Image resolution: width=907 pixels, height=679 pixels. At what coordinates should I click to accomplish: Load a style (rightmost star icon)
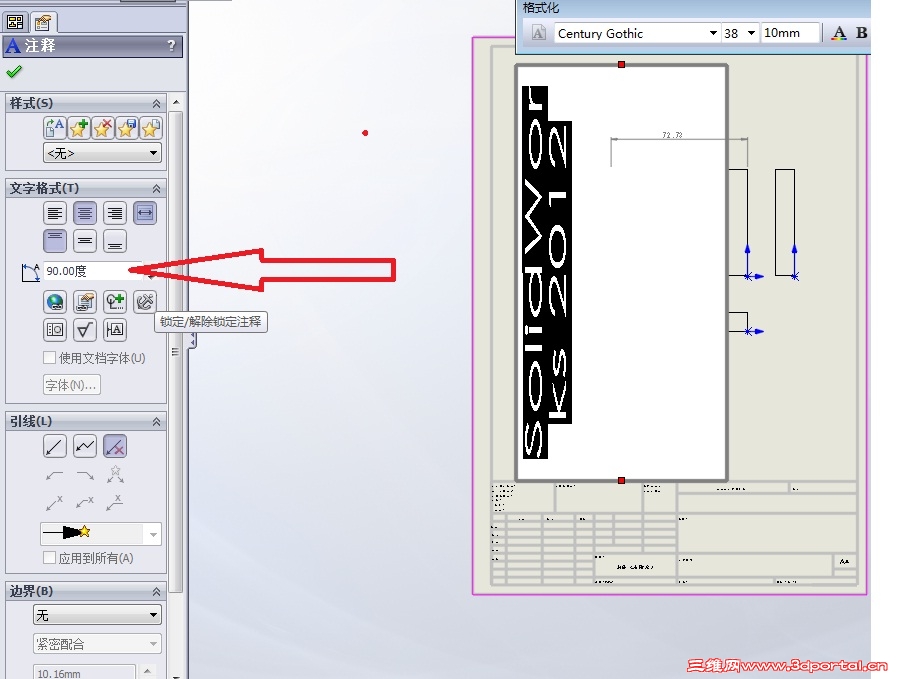150,128
